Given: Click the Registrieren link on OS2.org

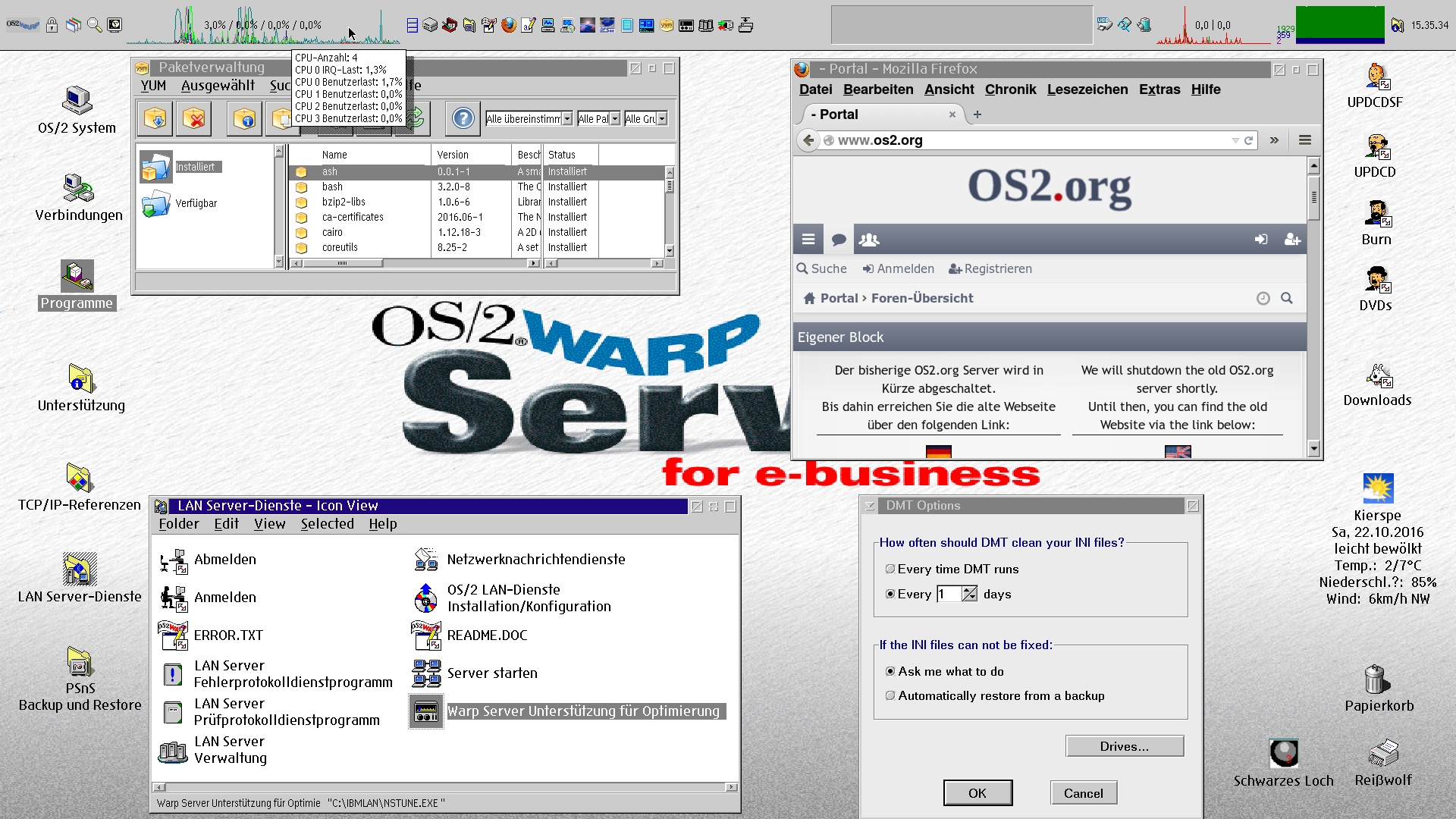Looking at the screenshot, I should tap(990, 269).
